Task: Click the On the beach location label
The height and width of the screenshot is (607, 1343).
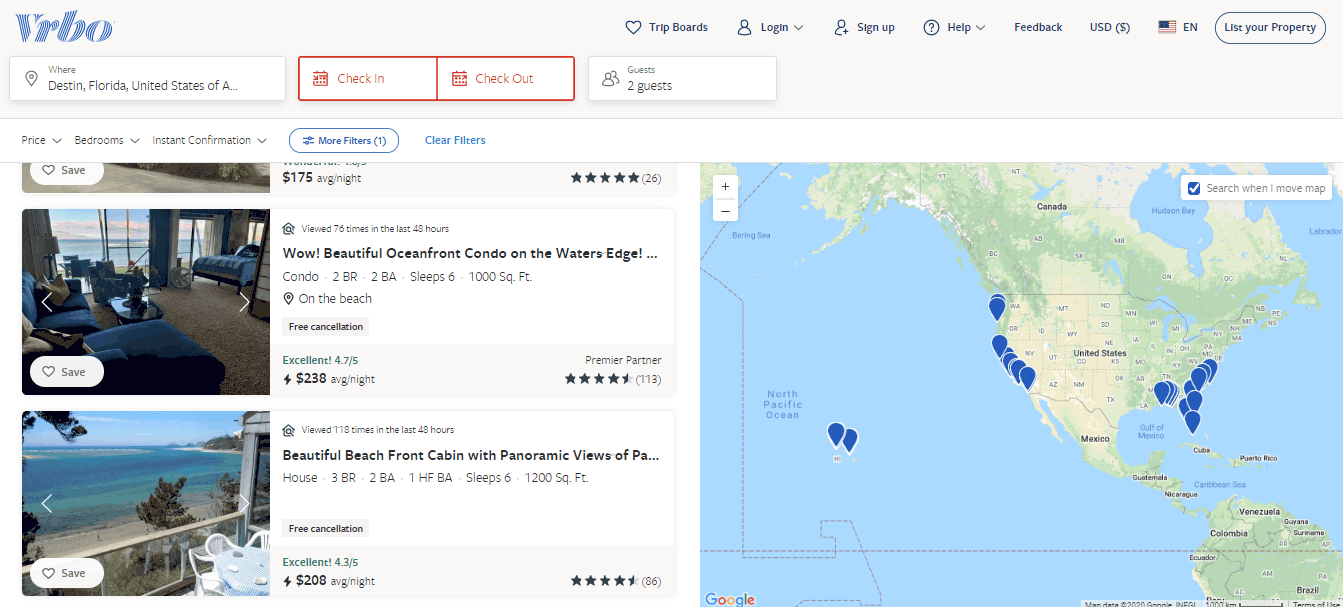Action: 327,299
